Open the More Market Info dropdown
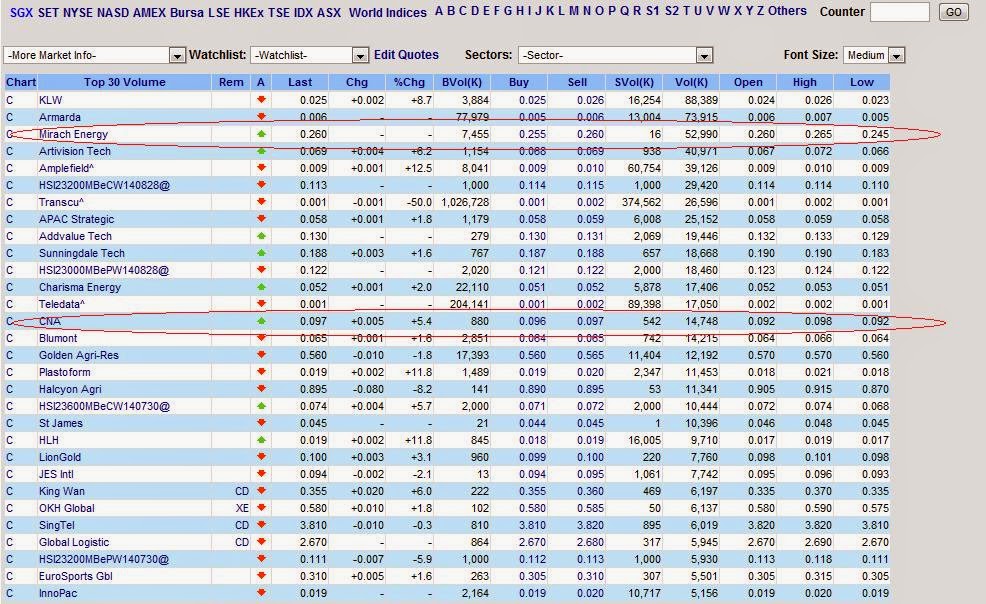Screen dimensions: 986x604 (x=94, y=55)
